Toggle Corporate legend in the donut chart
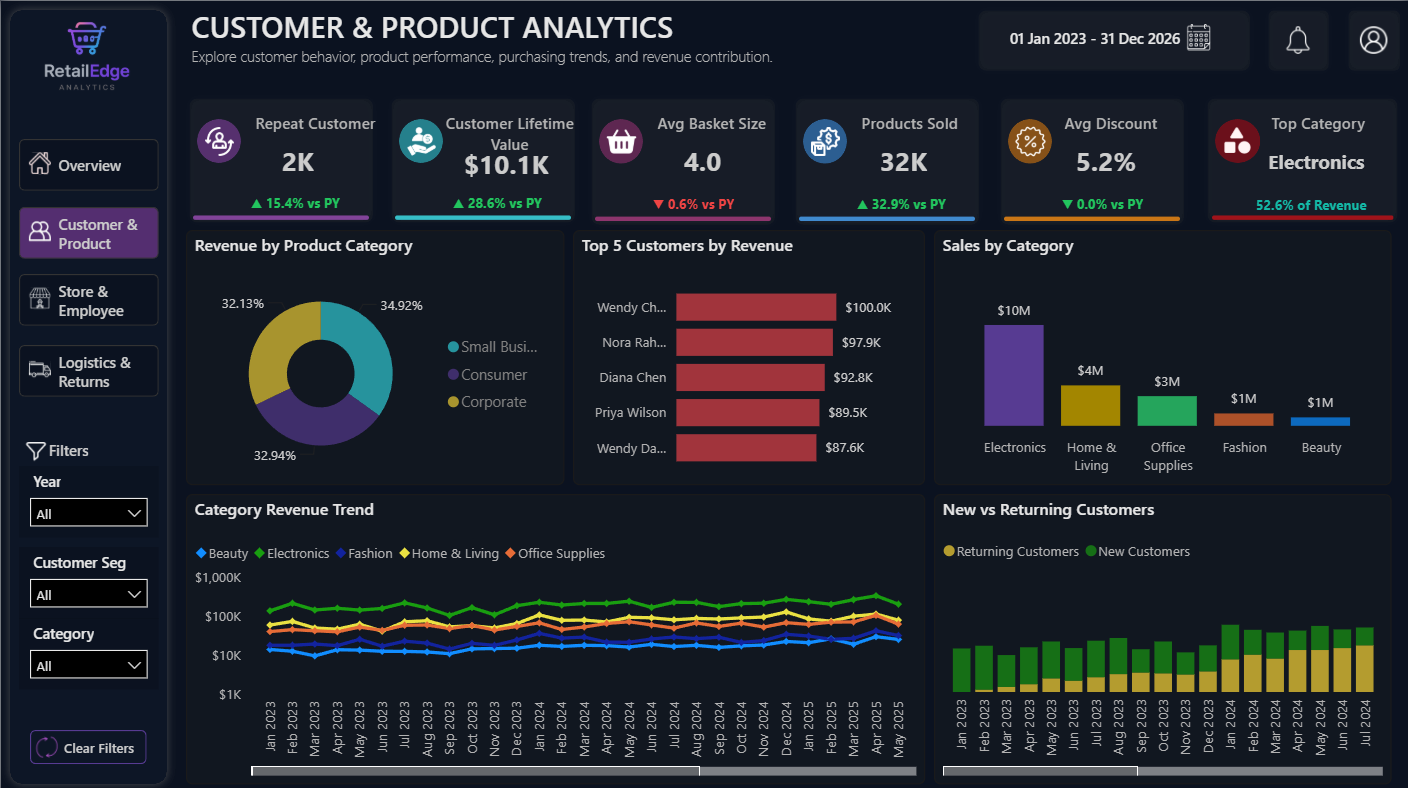1408x788 pixels. click(x=487, y=401)
